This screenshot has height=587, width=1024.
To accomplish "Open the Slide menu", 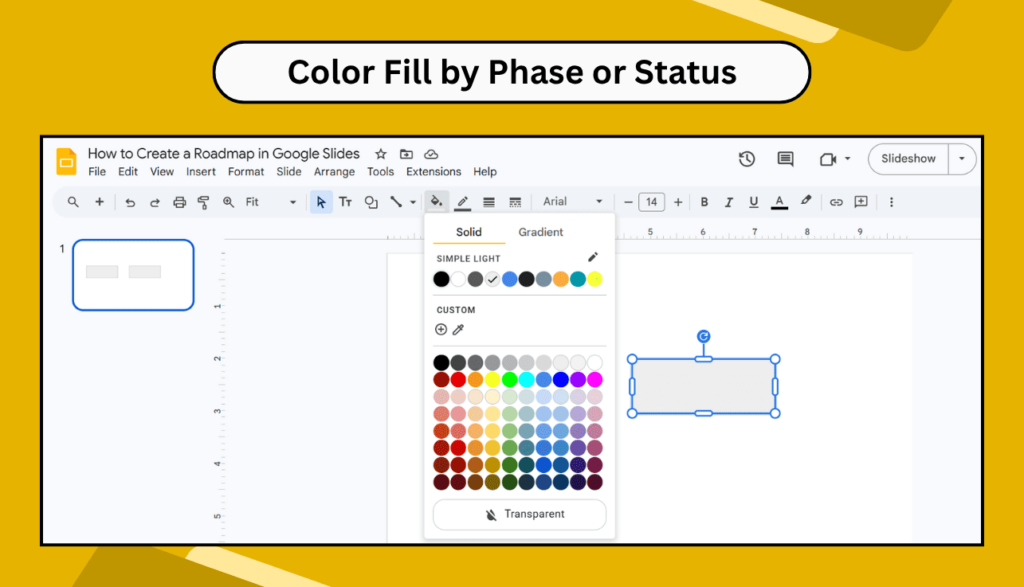I will (x=289, y=172).
